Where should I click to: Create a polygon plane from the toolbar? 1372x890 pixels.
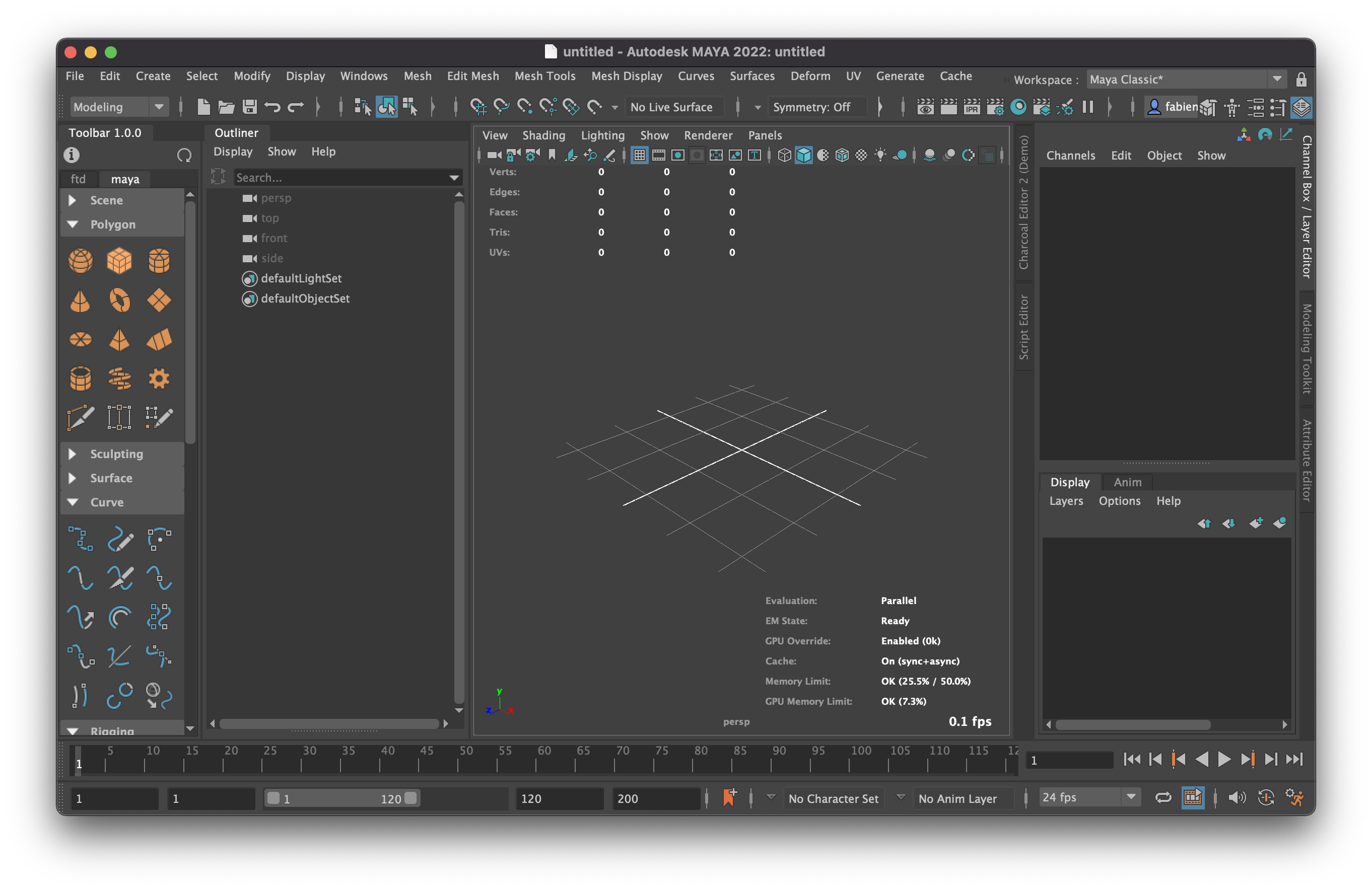tap(159, 300)
